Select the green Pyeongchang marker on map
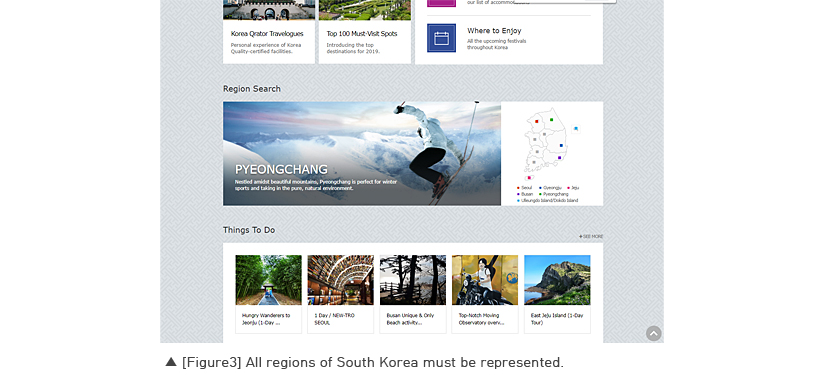 [551, 120]
